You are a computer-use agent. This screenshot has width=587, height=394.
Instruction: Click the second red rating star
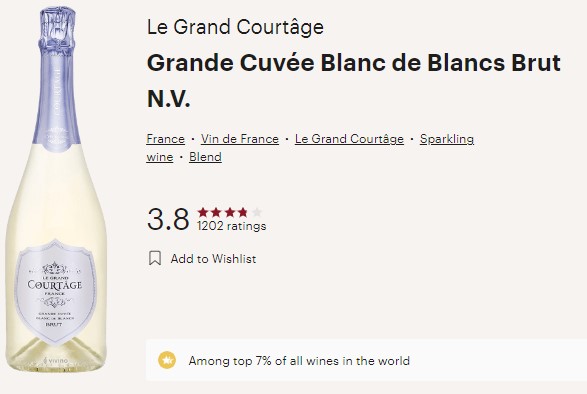(x=216, y=212)
